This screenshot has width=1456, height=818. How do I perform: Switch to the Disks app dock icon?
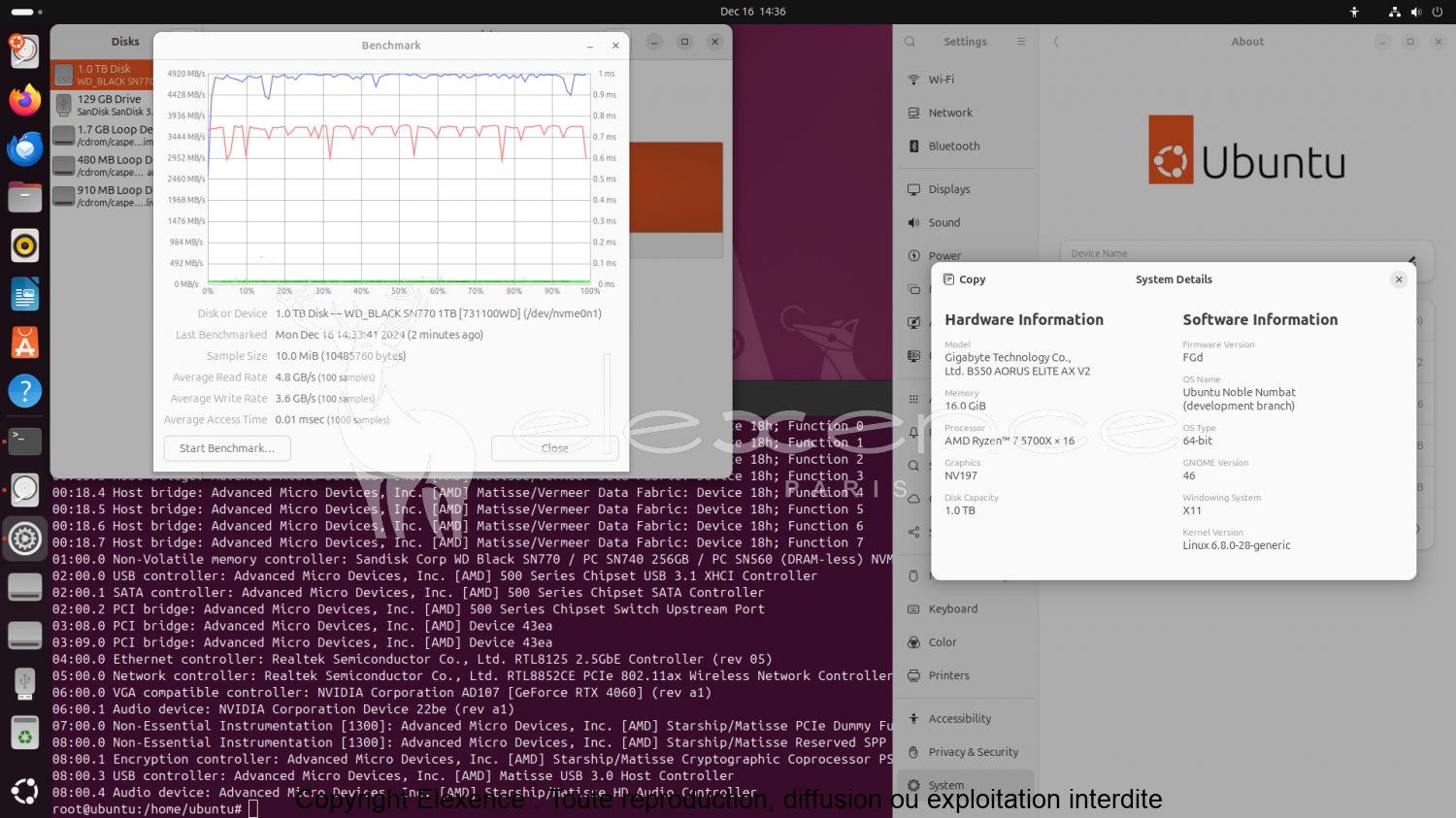(25, 489)
